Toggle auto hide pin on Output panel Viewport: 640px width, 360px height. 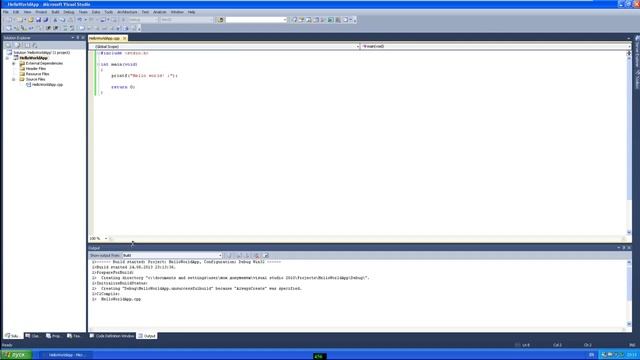(x=624, y=248)
